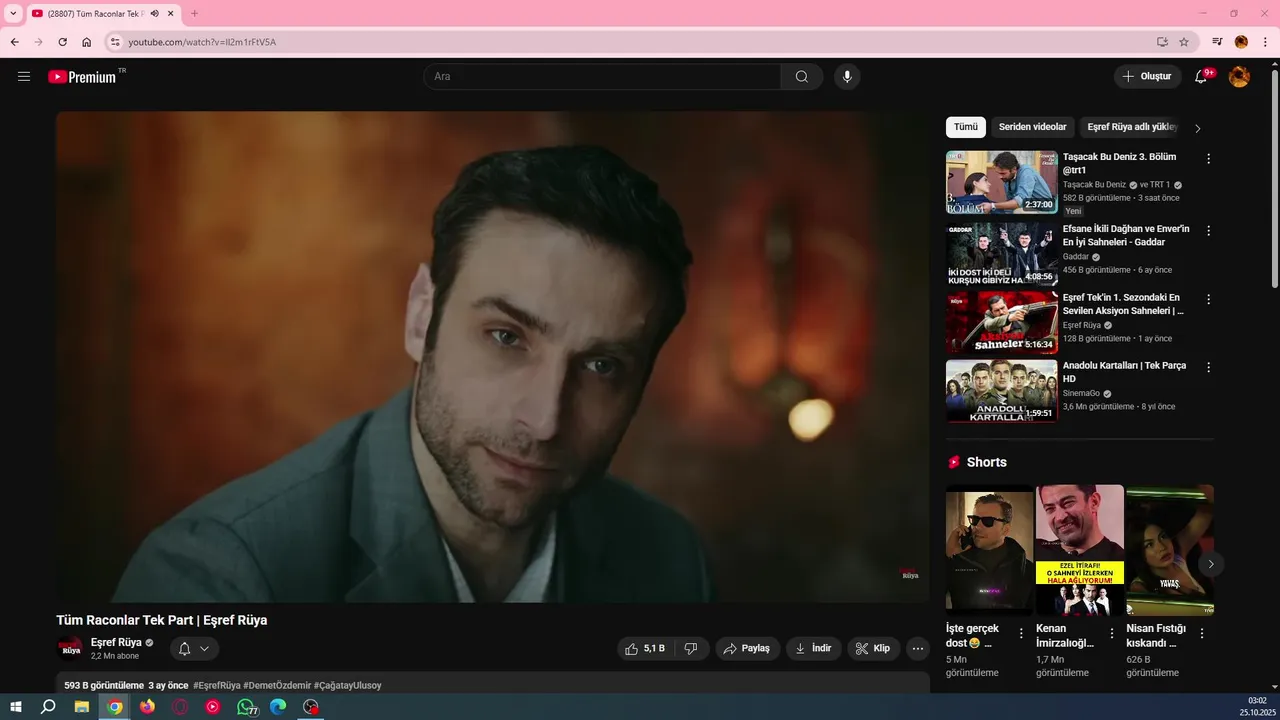Focus the Ara search field

(602, 77)
